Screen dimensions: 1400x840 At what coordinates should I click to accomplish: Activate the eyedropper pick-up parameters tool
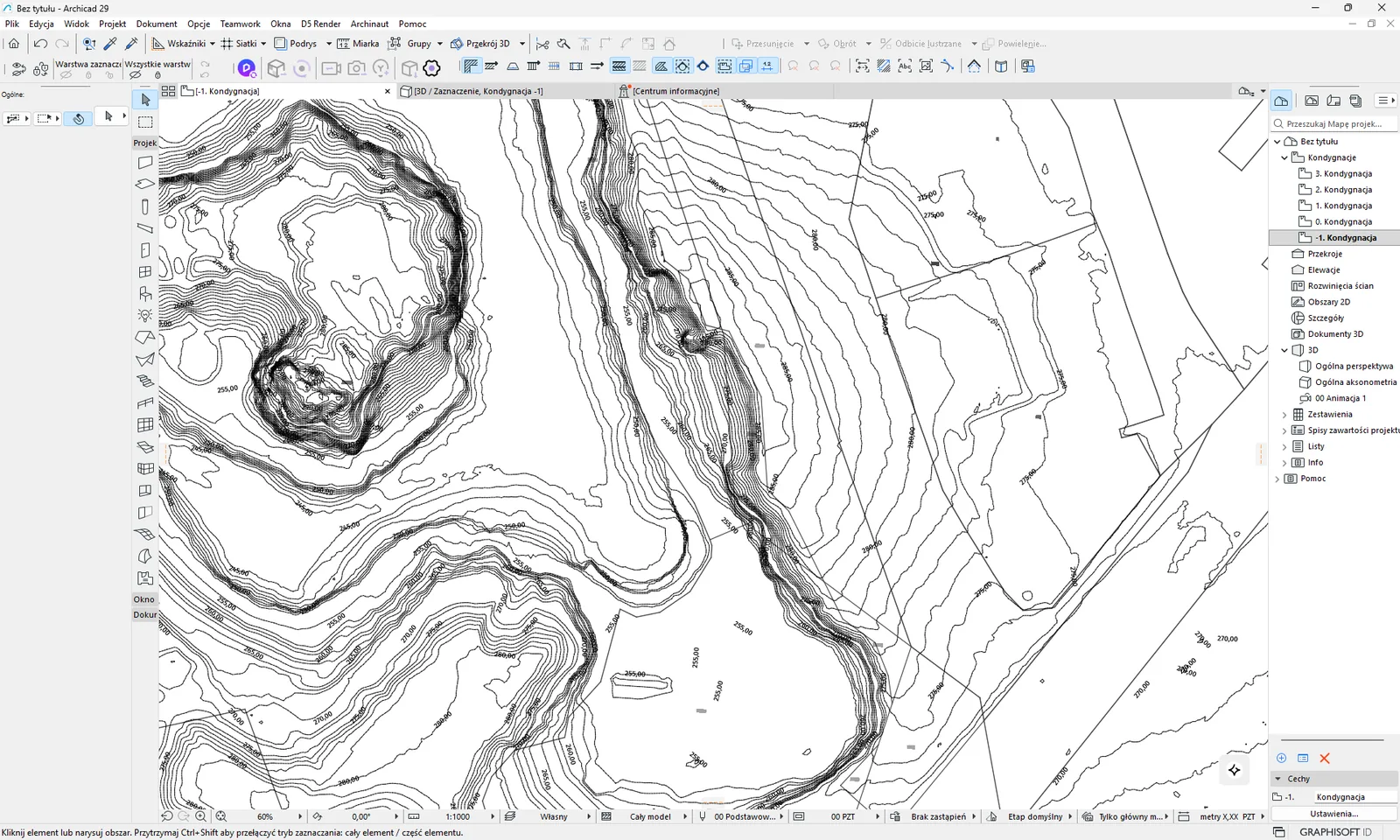tap(110, 44)
